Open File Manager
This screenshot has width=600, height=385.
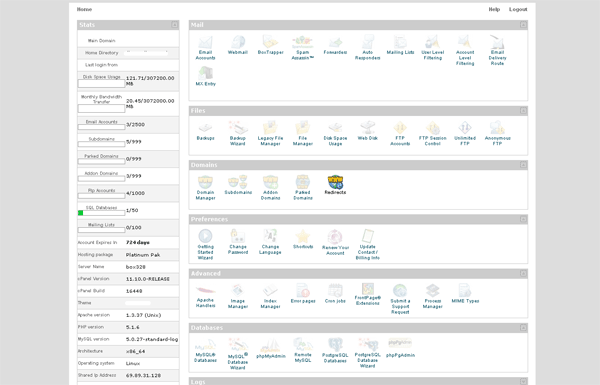303,134
